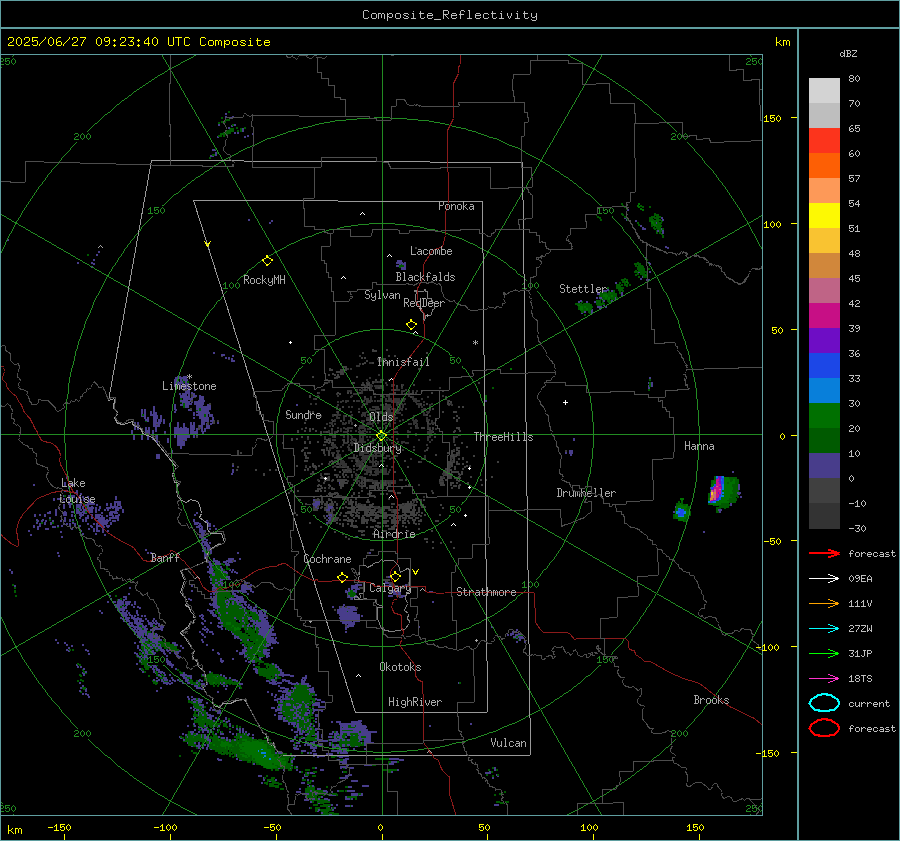The height and width of the screenshot is (841, 900).
Task: Click the light gray swatch between 80 and 70 dBZ
Action: pyautogui.click(x=824, y=91)
